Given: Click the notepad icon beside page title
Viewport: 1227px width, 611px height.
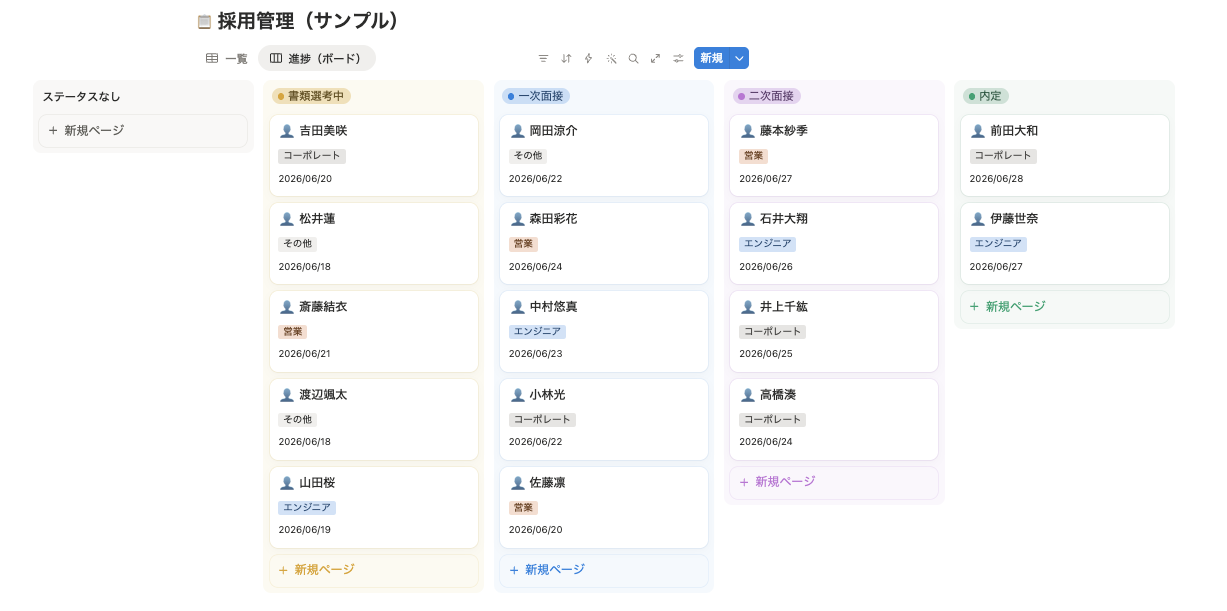Looking at the screenshot, I should 204,21.
